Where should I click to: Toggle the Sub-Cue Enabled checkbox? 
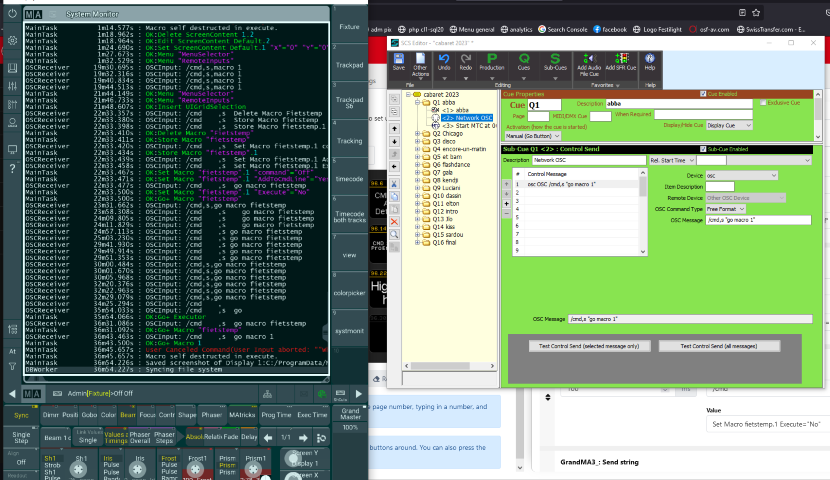coord(702,148)
